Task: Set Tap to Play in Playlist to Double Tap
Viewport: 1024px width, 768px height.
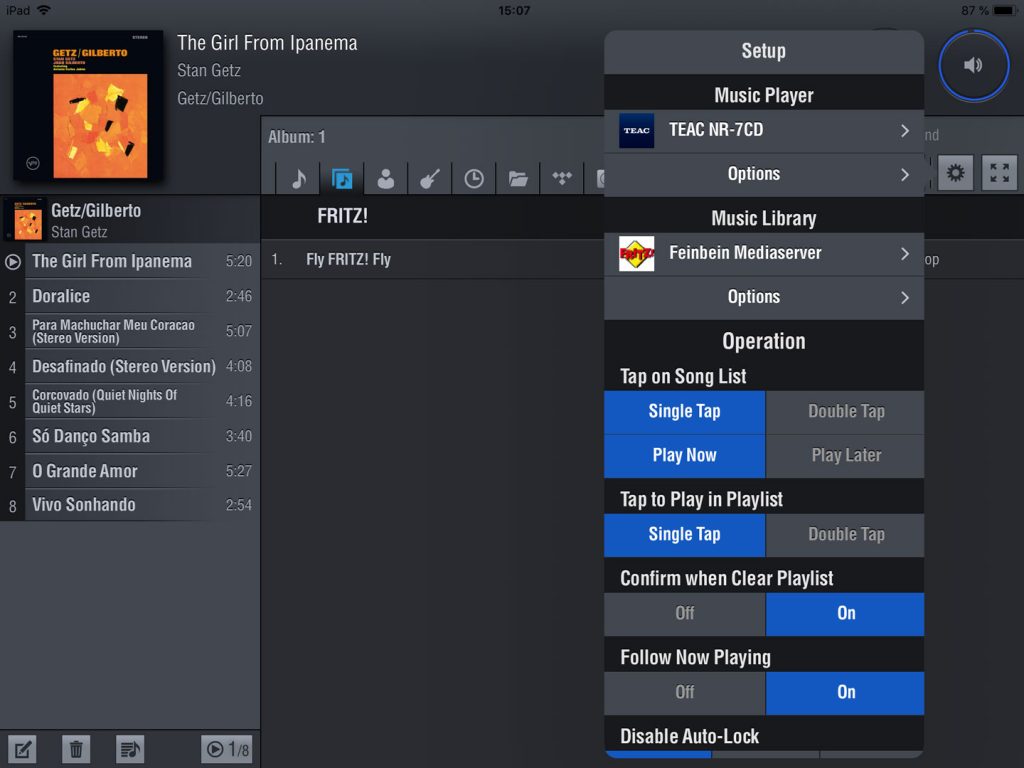Action: tap(846, 534)
